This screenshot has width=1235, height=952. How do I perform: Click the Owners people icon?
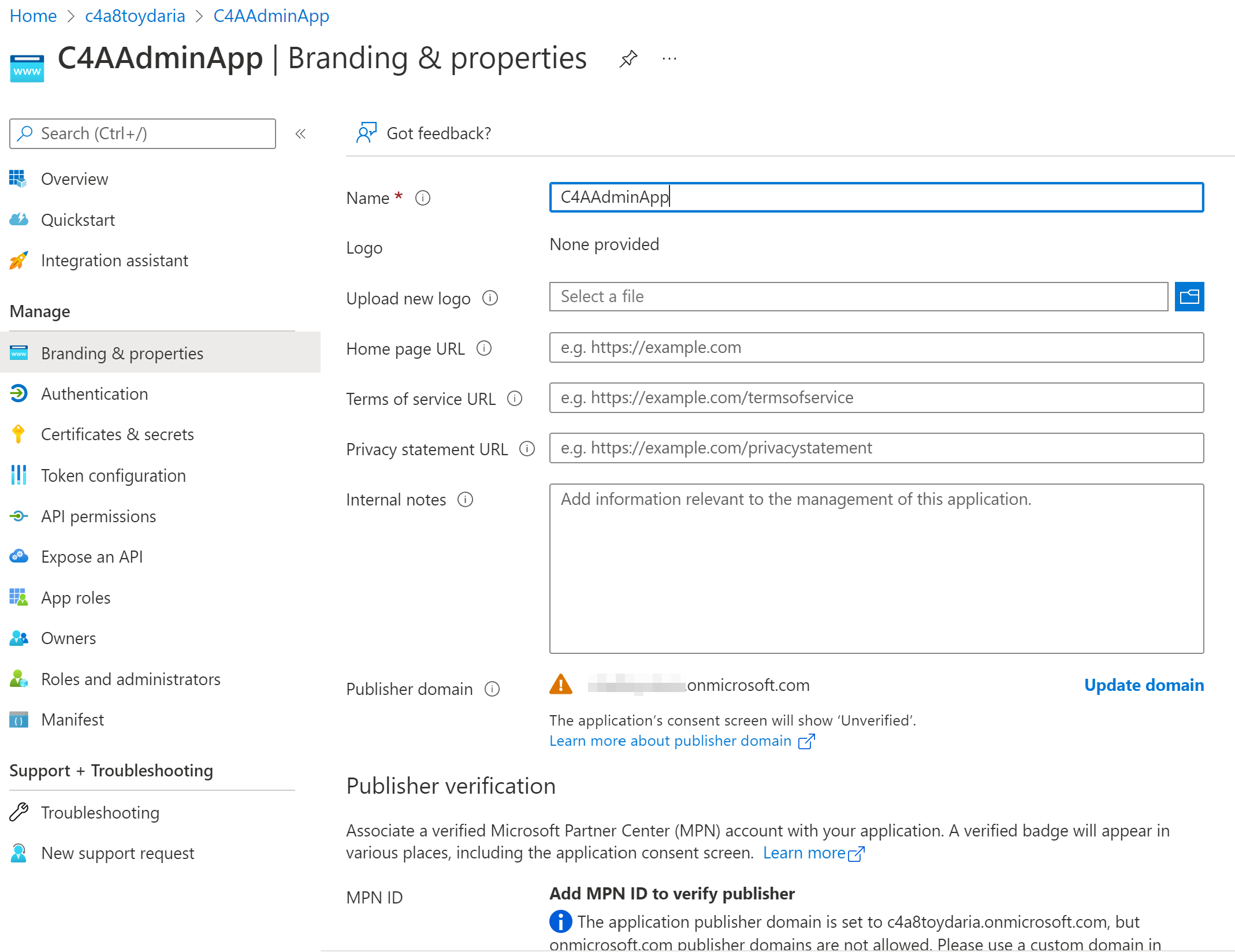(18, 638)
